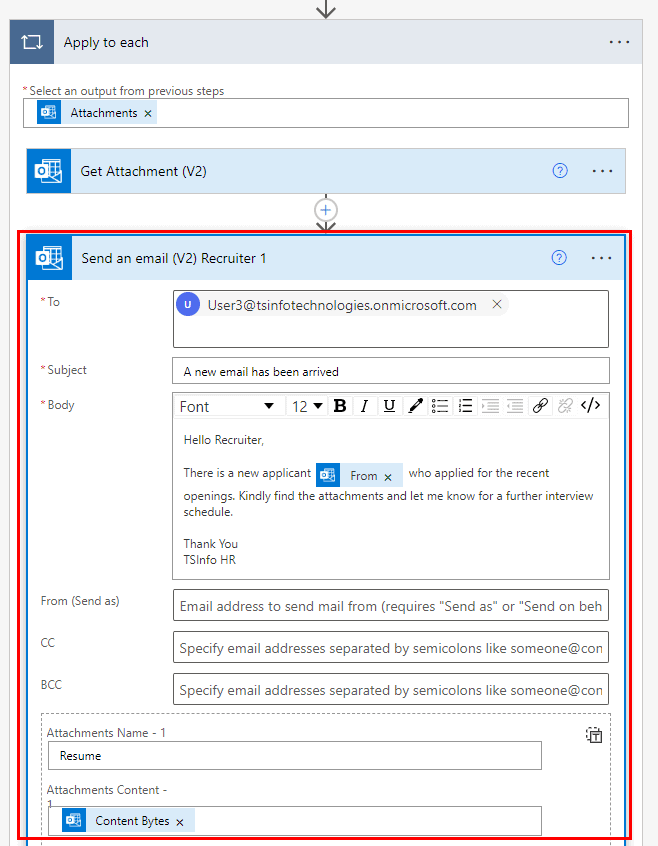Open Send an email Recruiter 1 ellipsis menu
The width and height of the screenshot is (658, 846).
[601, 258]
